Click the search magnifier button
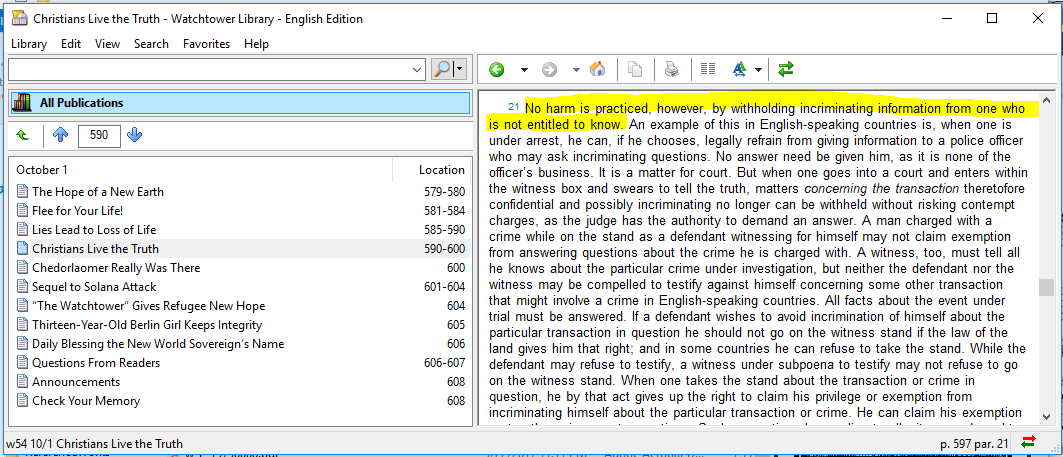1063x457 pixels. tap(441, 69)
